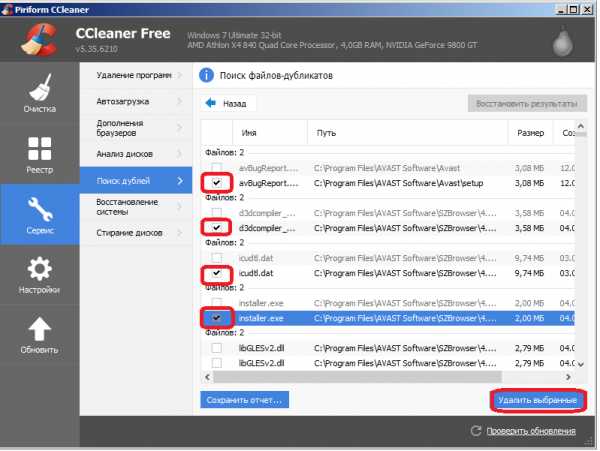This screenshot has width=600, height=451.
Task: Click Восстановить результаты button
Action: pyautogui.click(x=527, y=103)
